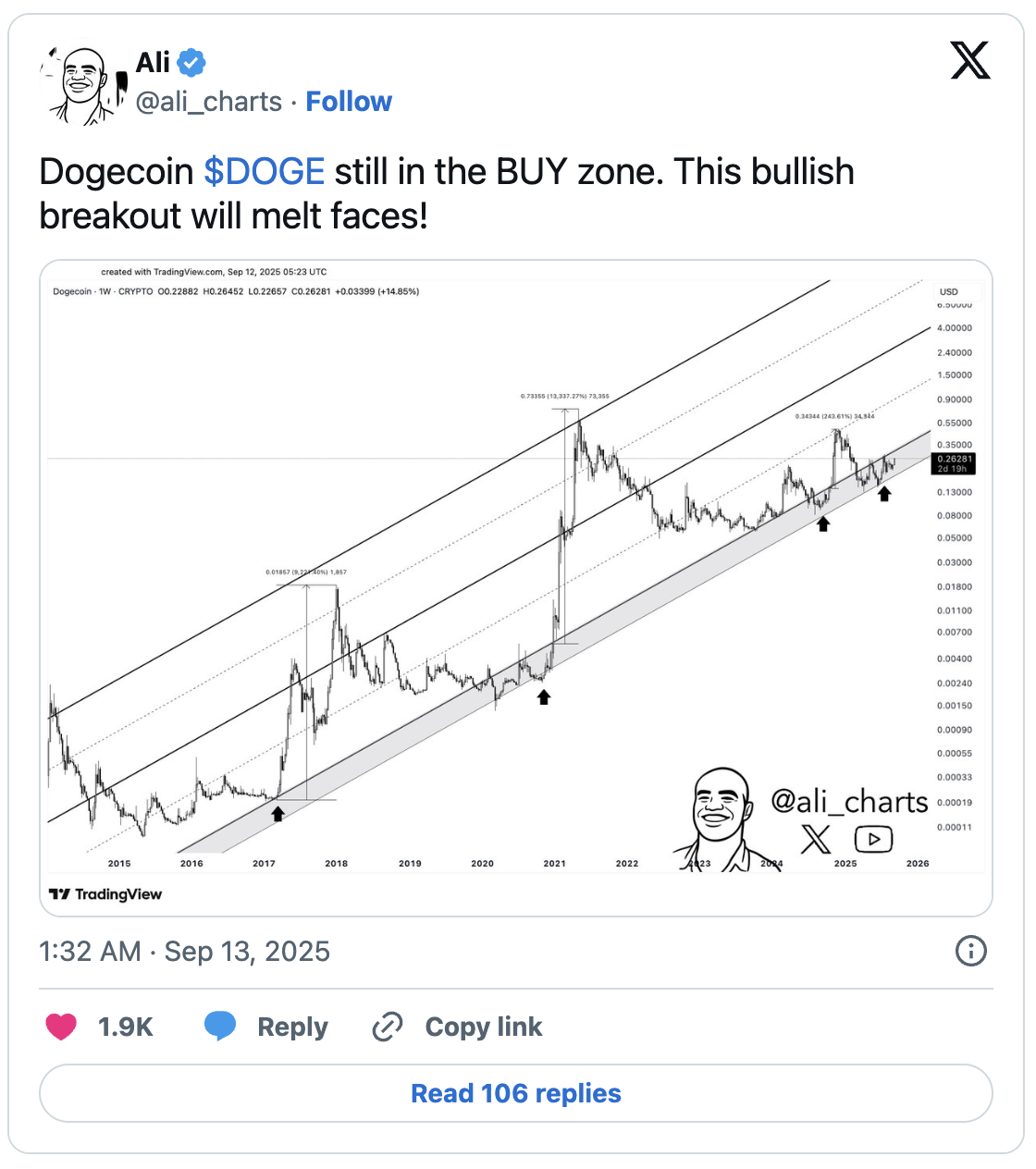The width and height of the screenshot is (1036, 1169).
Task: Open the tweet info circle icon
Action: point(970,951)
